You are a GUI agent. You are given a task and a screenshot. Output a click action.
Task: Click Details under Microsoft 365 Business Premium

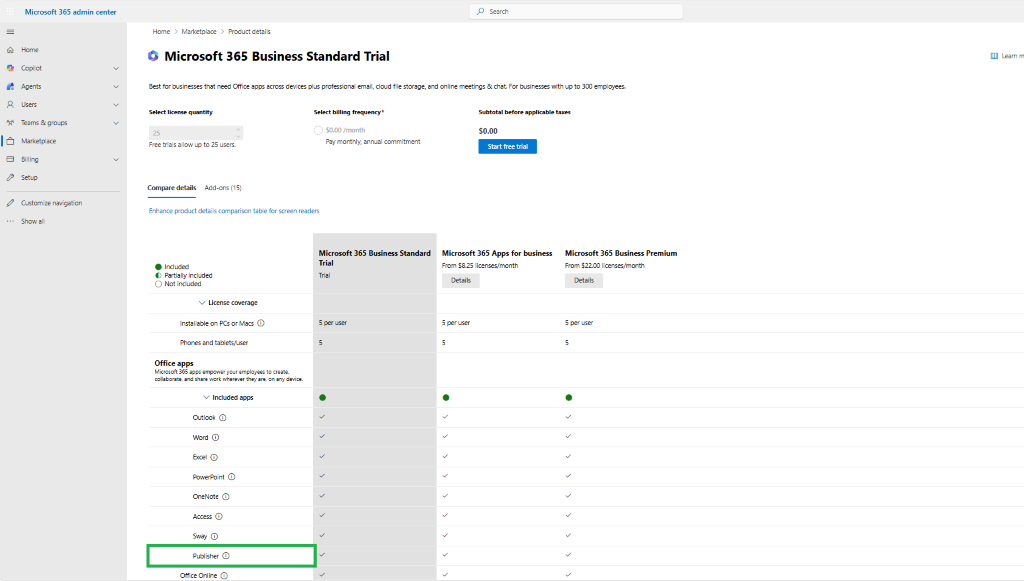tap(584, 280)
